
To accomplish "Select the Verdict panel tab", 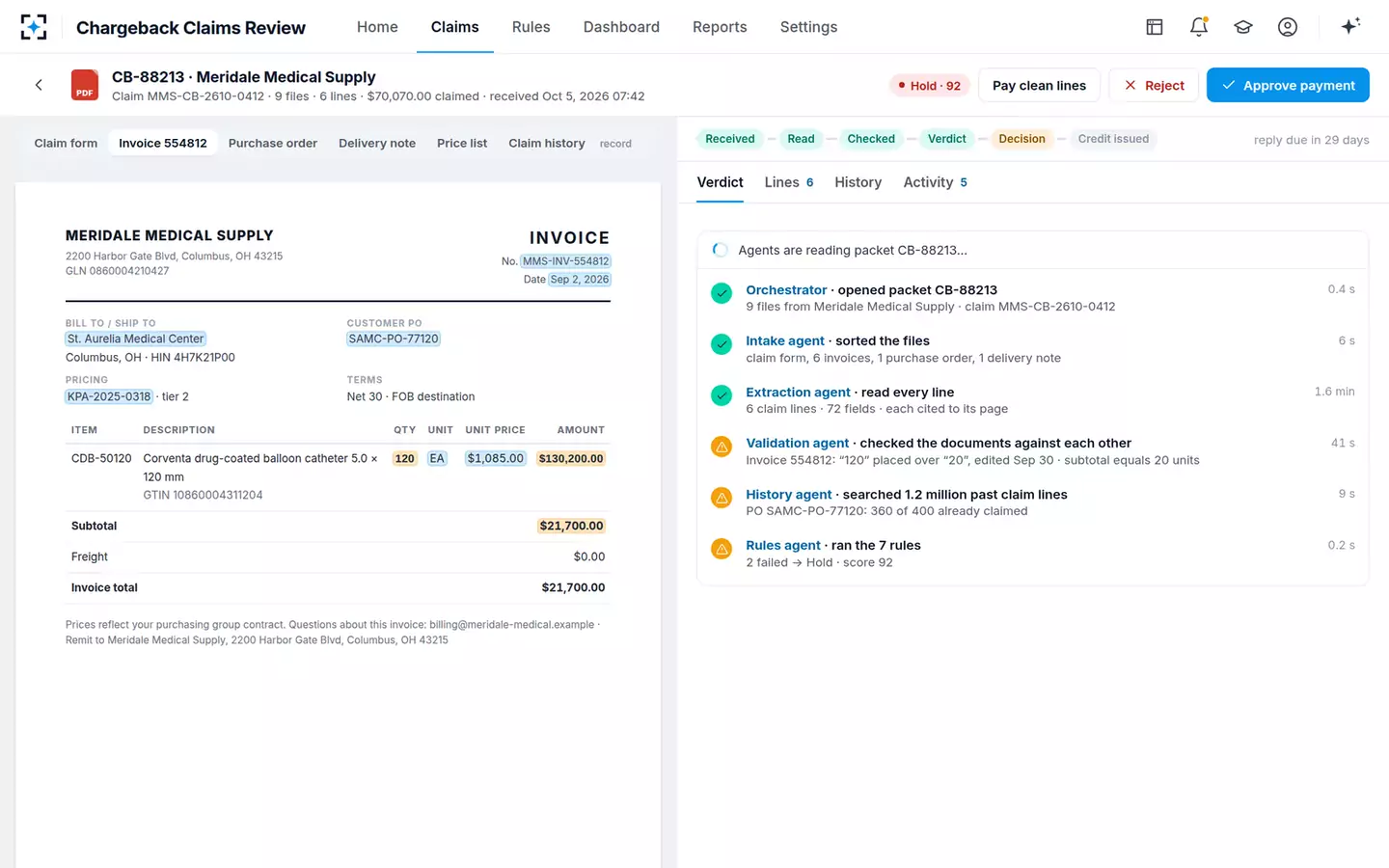I will point(720,182).
